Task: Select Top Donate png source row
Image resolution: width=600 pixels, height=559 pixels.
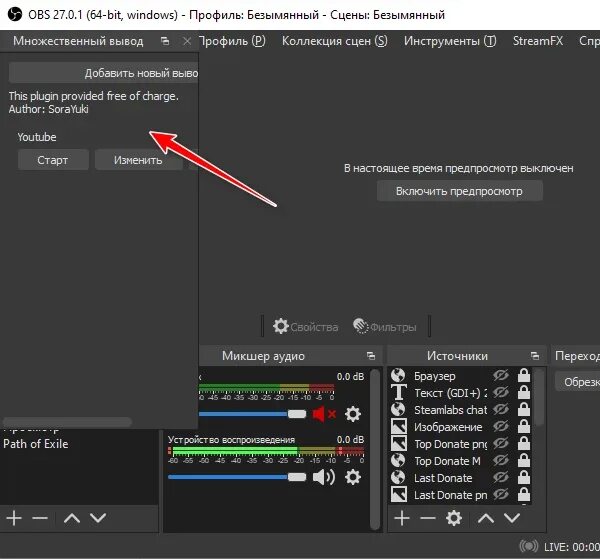Action: (461, 443)
